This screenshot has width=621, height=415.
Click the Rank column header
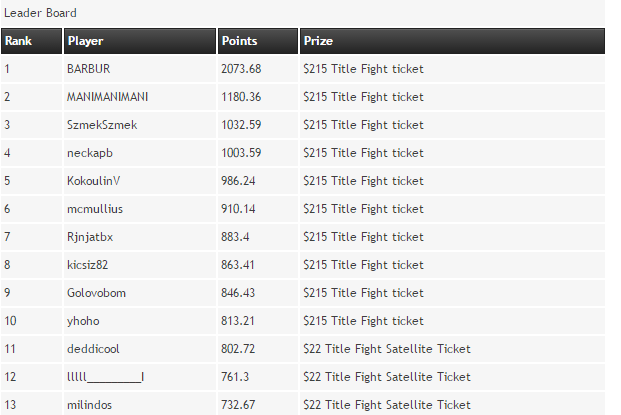click(x=18, y=41)
